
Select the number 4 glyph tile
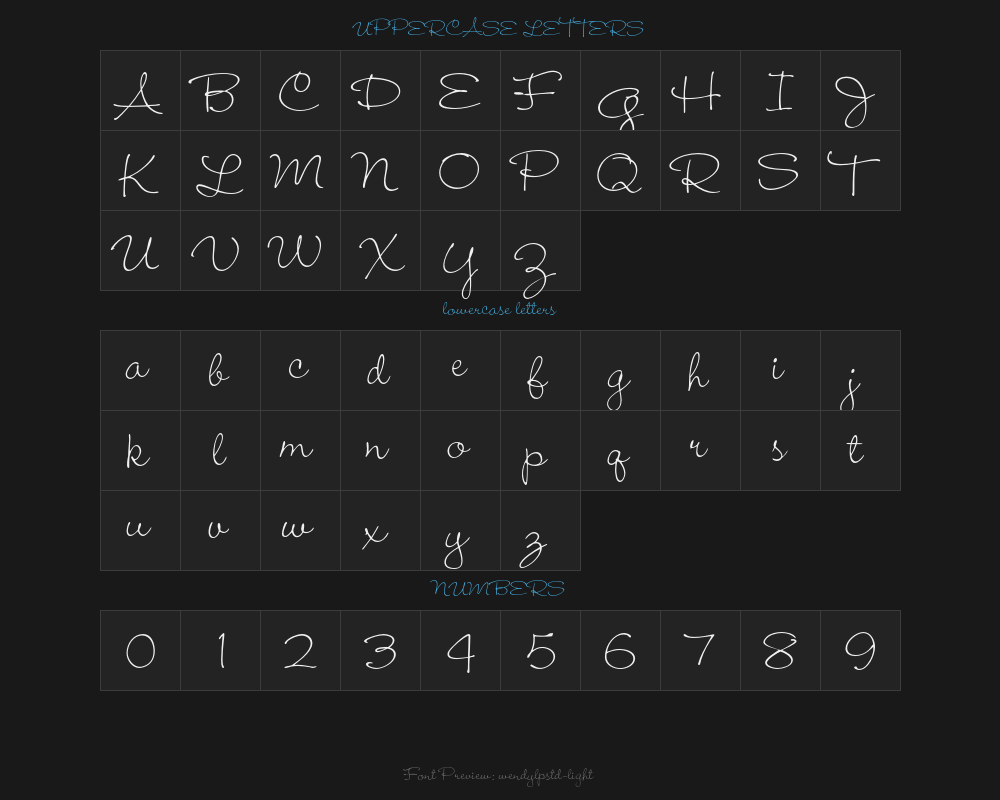coord(460,651)
